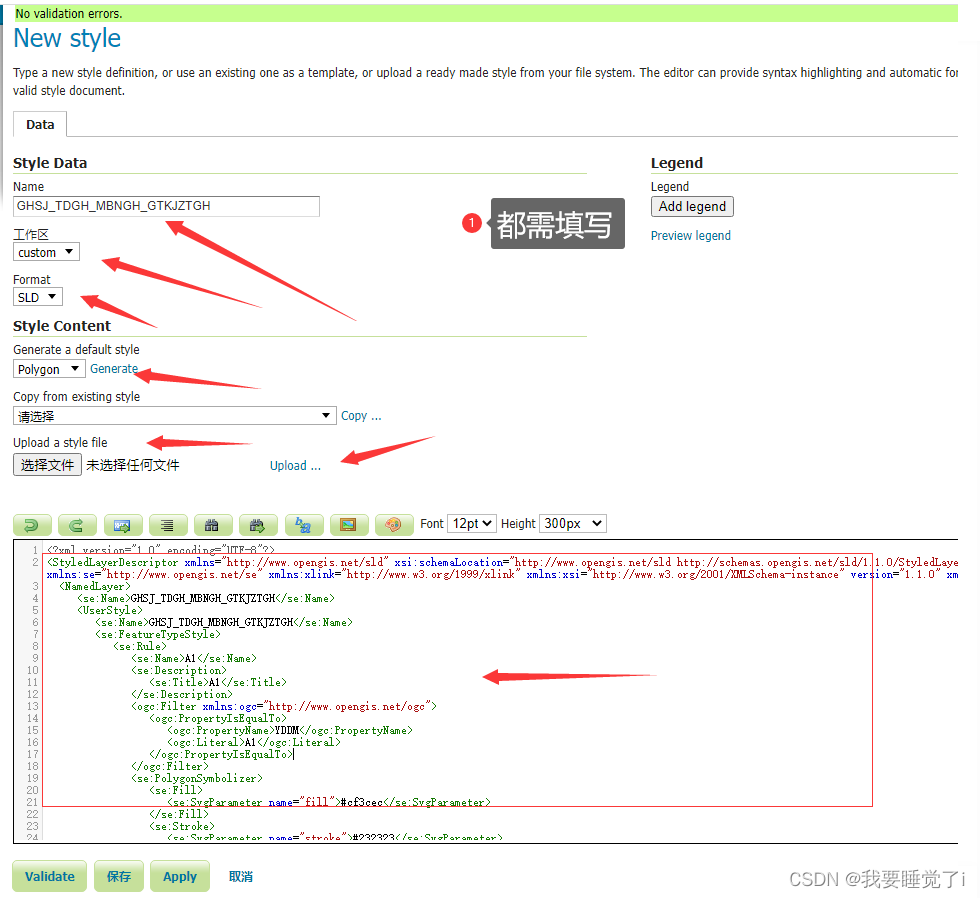The height and width of the screenshot is (898, 980).
Task: Open the Format dropdown showing SLD
Action: coord(37,297)
